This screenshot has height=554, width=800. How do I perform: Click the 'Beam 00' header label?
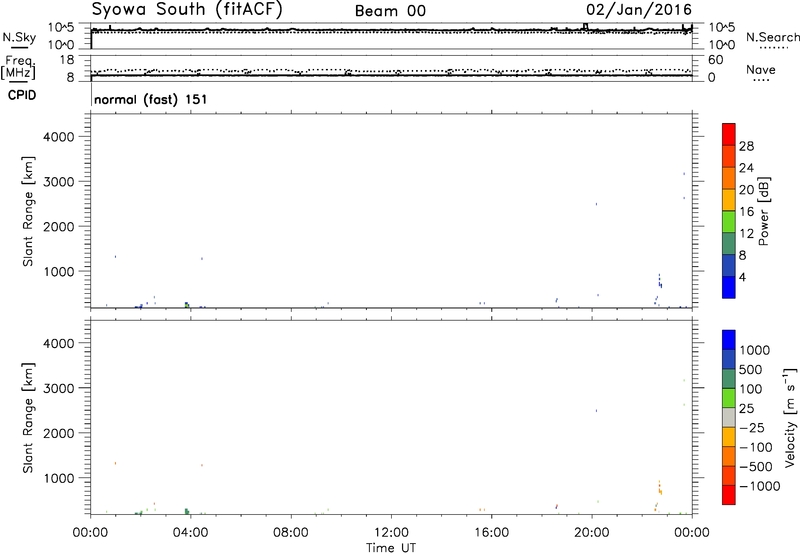390,11
